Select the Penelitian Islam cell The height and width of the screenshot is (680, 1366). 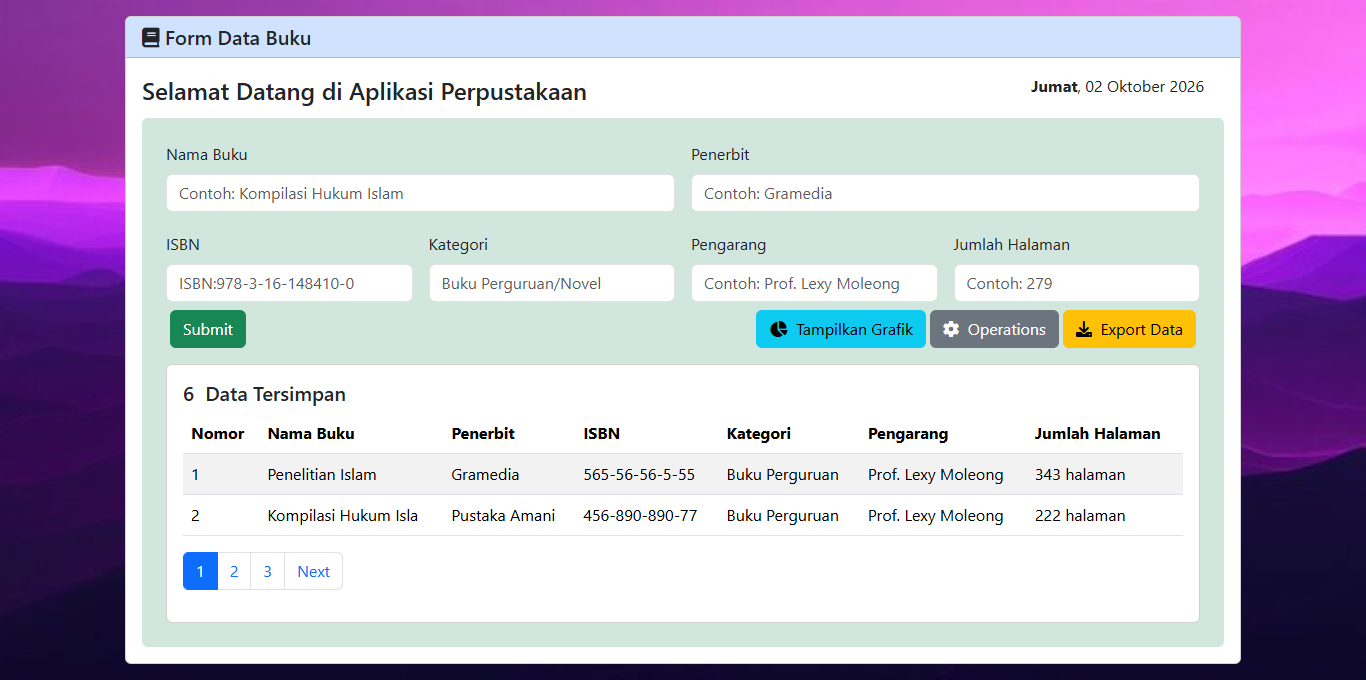pos(322,474)
